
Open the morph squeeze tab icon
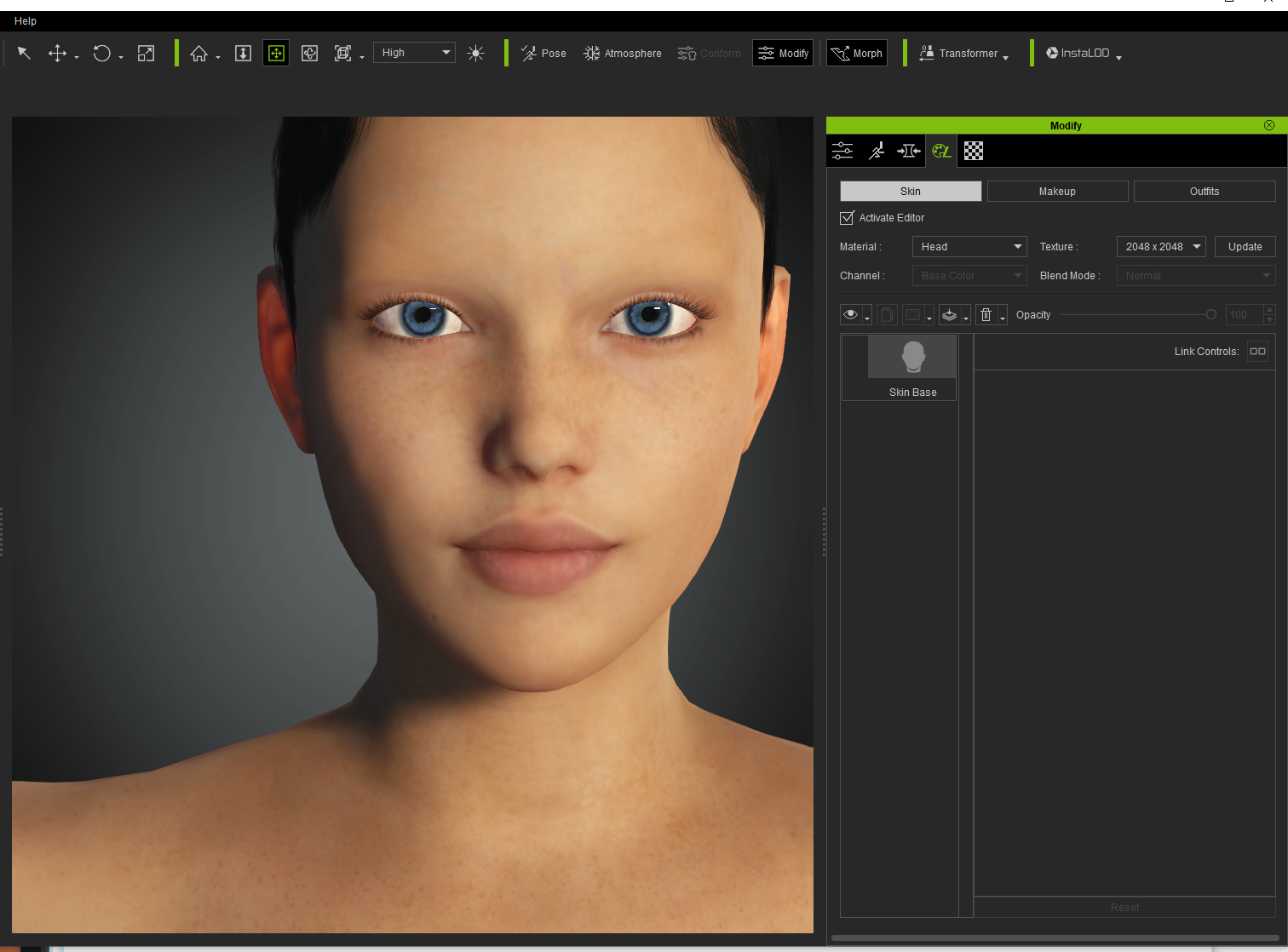coord(909,151)
